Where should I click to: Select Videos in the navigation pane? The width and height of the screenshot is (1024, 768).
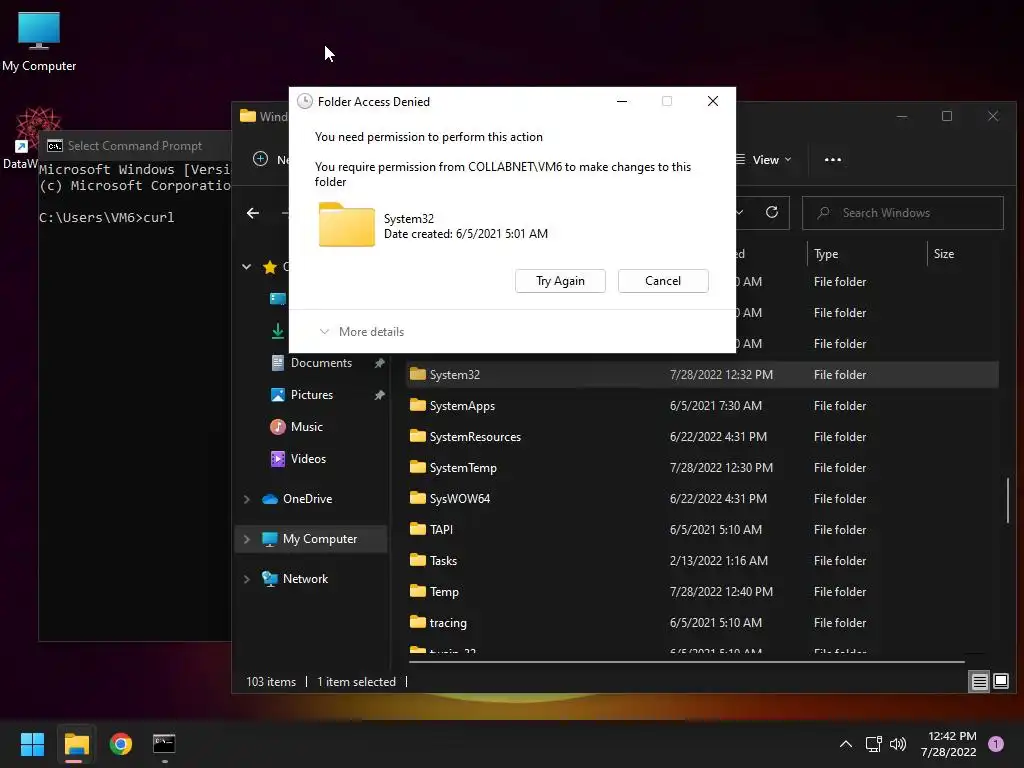[x=308, y=459]
